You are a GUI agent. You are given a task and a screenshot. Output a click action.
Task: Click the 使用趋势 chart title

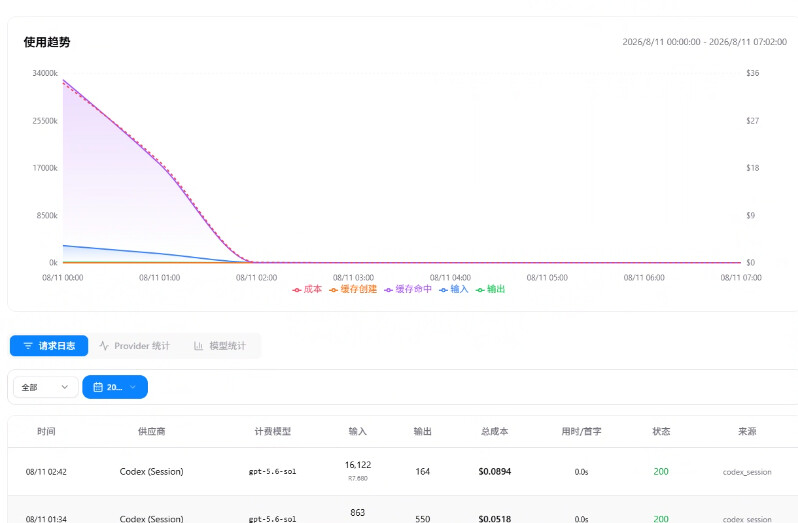pos(47,42)
